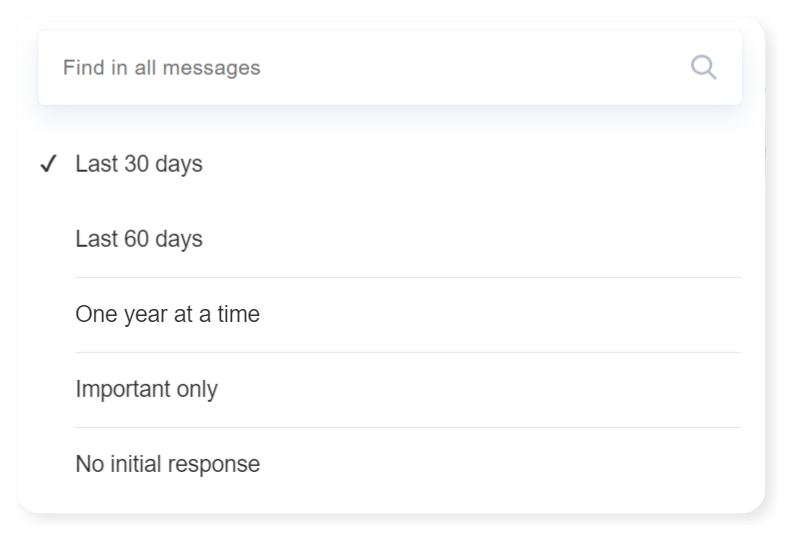
Task: Filter to messages with no initial response
Action: pyautogui.click(x=167, y=464)
